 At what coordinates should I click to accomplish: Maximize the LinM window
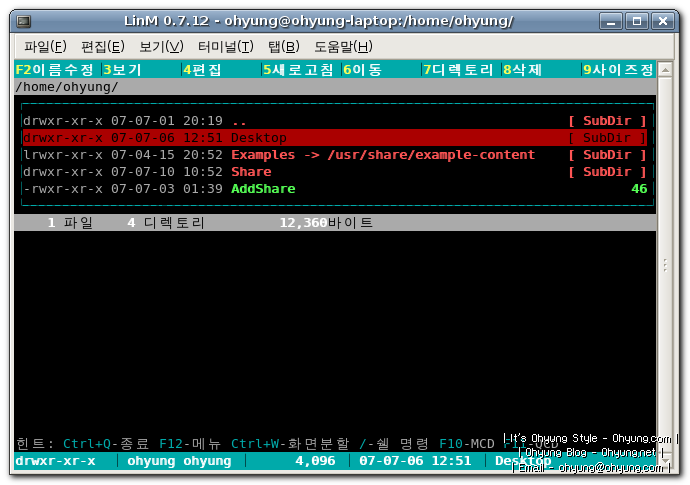click(x=637, y=21)
